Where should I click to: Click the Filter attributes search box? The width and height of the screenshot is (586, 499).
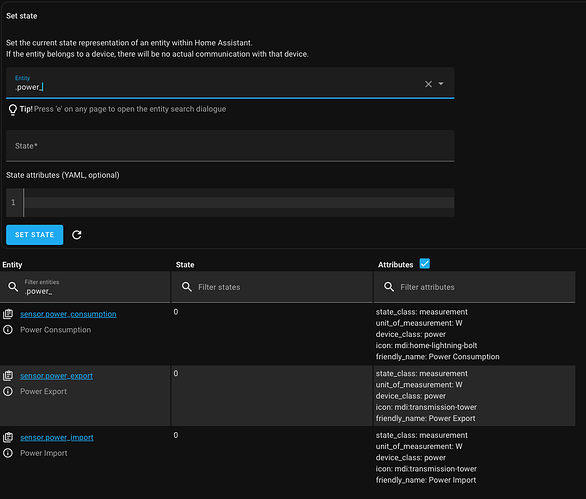tap(475, 287)
